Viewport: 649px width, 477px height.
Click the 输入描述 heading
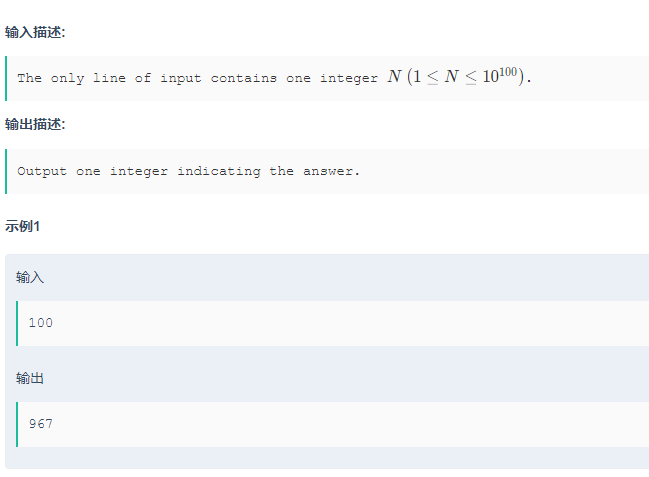point(35,32)
